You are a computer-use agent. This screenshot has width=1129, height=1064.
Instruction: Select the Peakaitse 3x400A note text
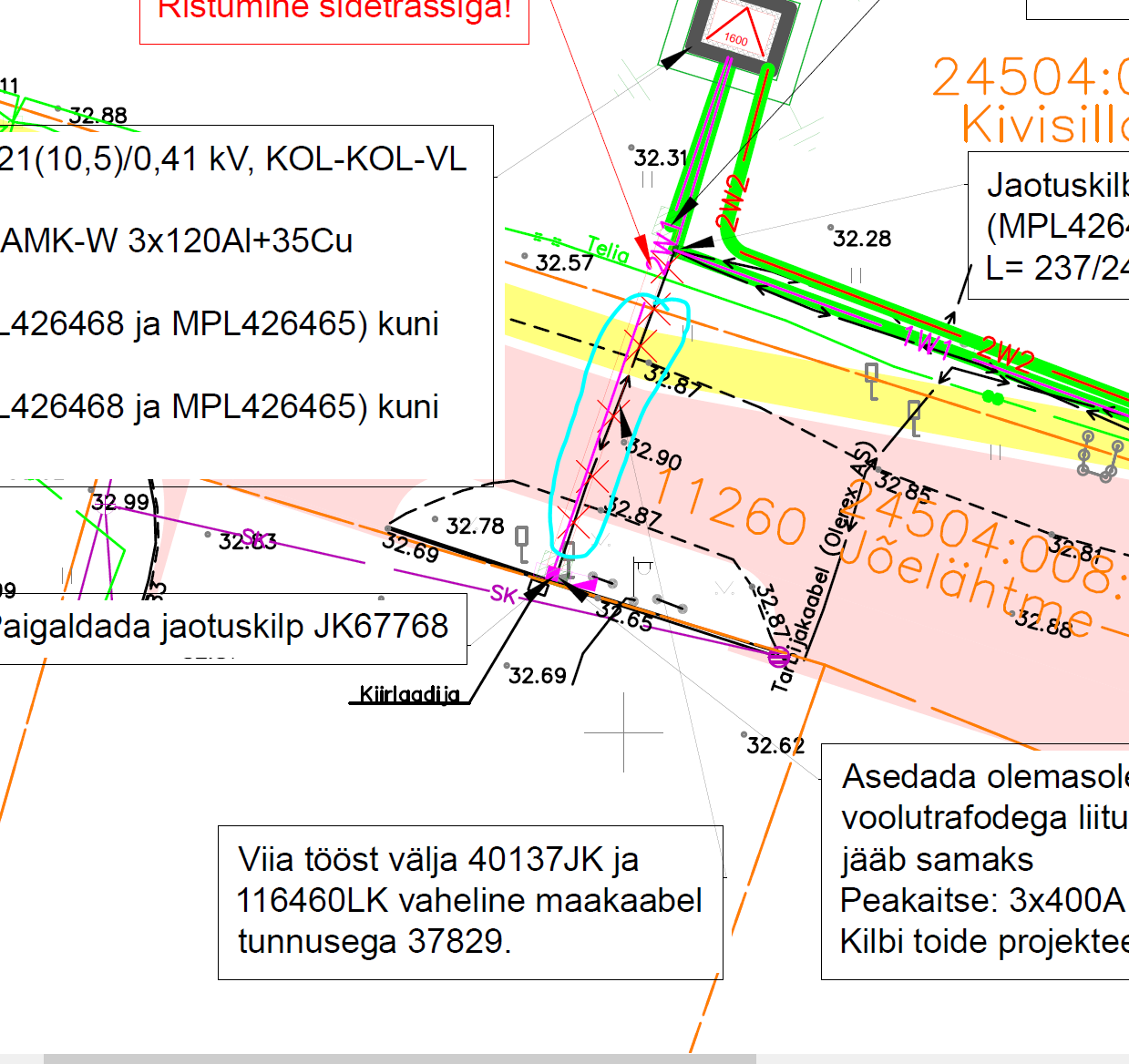coord(981,900)
